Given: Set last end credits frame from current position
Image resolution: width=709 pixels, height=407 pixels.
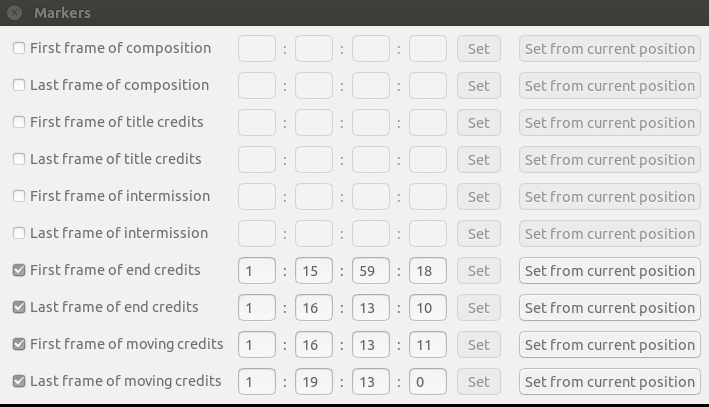Looking at the screenshot, I should [609, 308].
